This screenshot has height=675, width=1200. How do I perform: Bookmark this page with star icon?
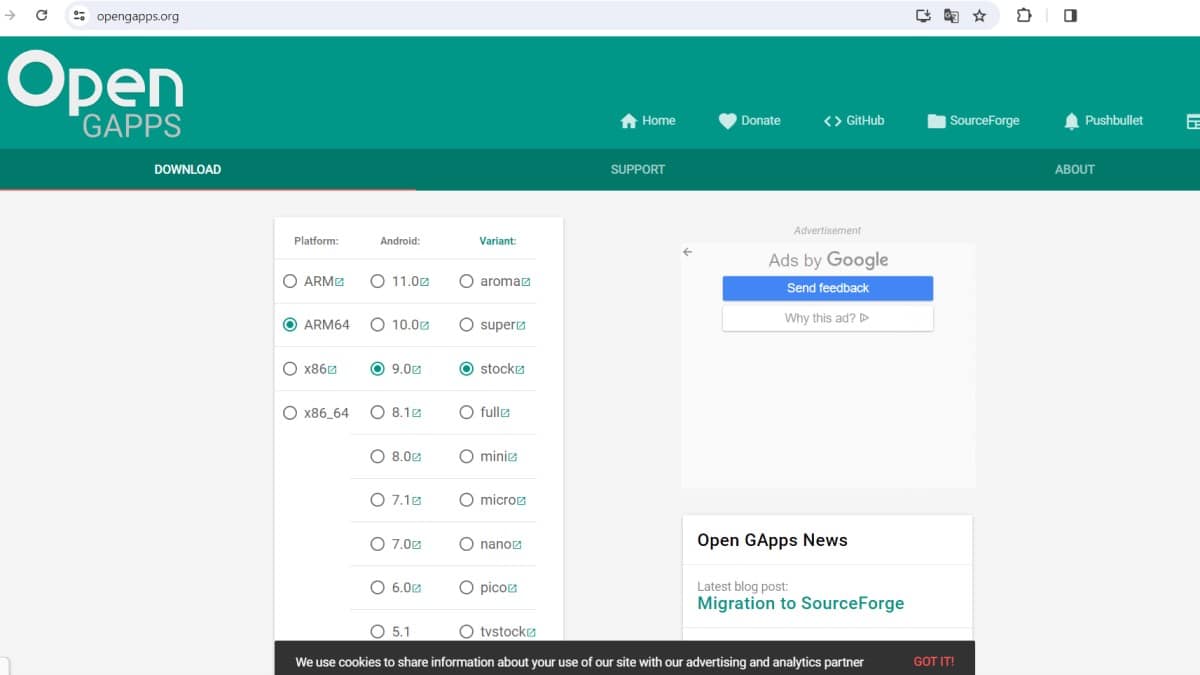(979, 16)
